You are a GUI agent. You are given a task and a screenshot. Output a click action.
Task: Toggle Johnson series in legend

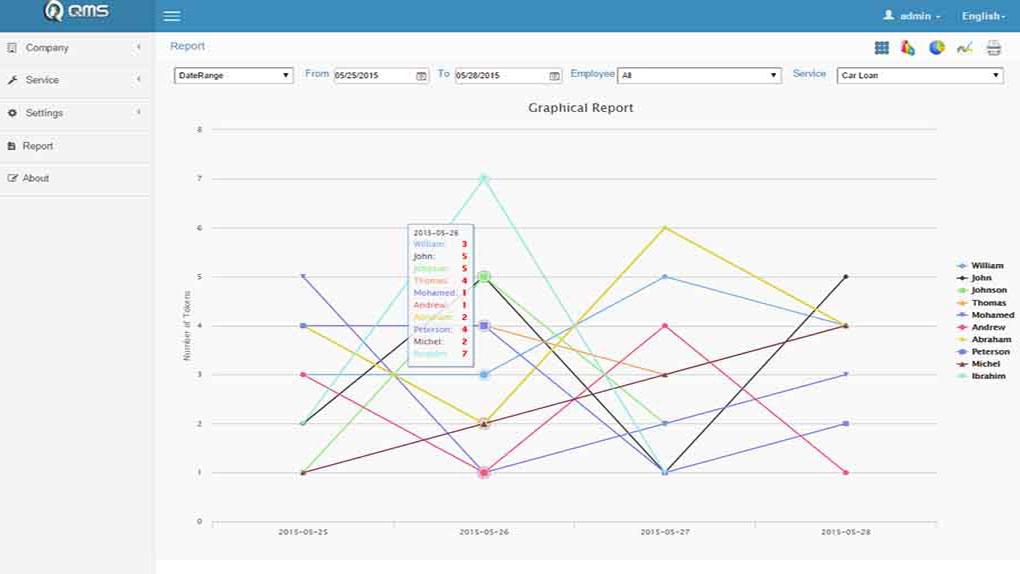click(x=982, y=290)
